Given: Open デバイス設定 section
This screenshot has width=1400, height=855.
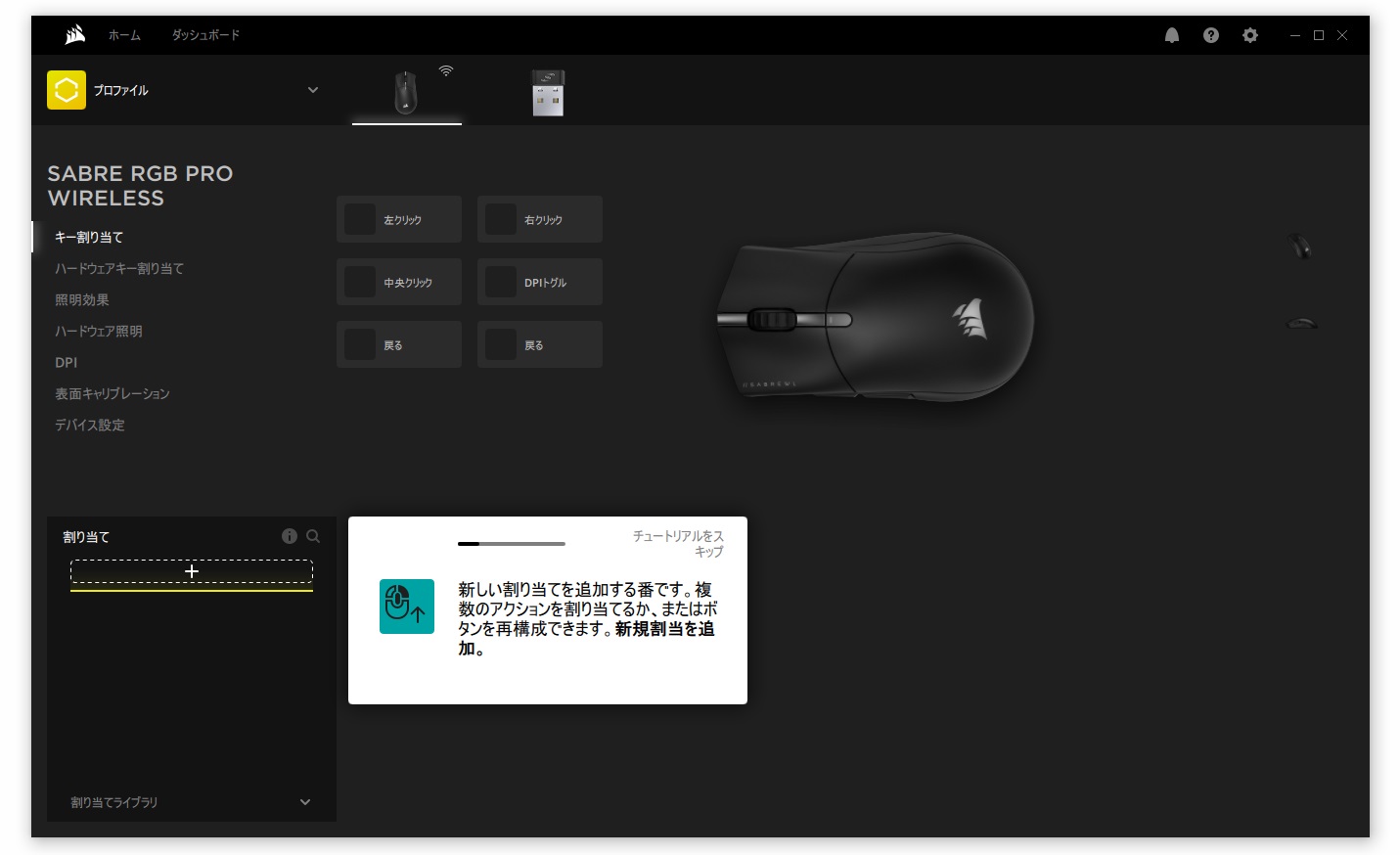Looking at the screenshot, I should pos(90,426).
